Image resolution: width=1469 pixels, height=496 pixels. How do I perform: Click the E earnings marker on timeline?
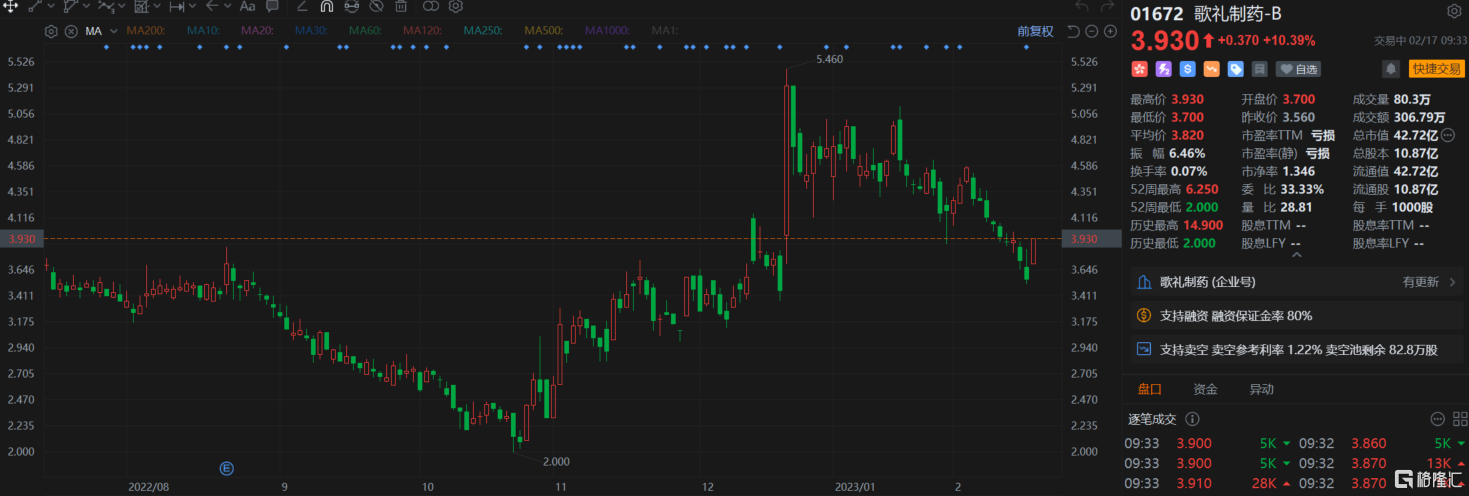coord(226,467)
